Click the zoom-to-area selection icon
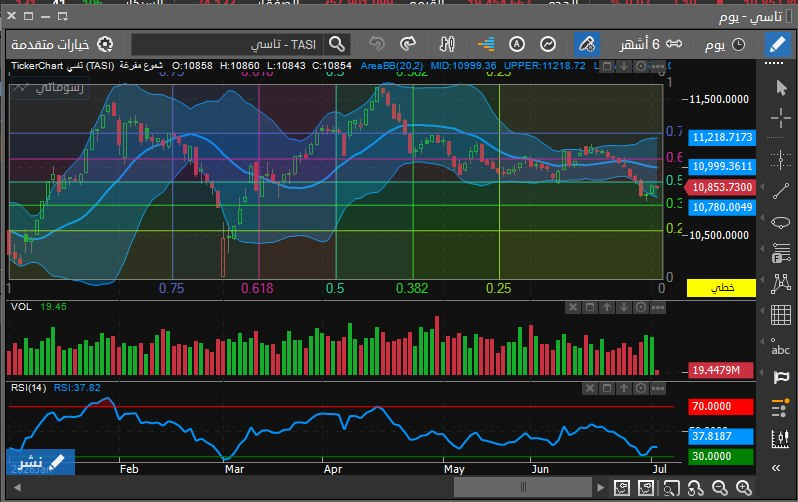The width and height of the screenshot is (798, 502). coord(671,488)
